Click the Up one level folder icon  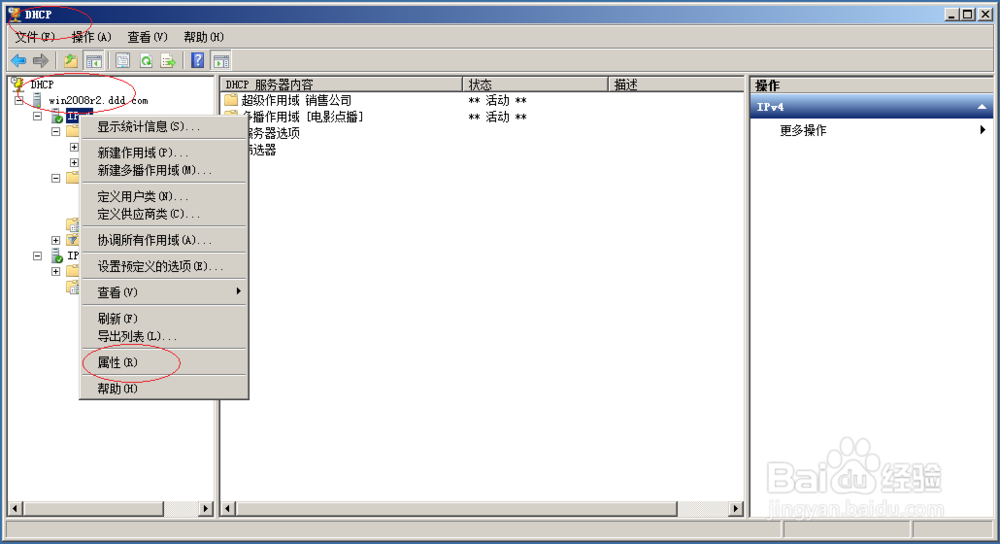[71, 61]
